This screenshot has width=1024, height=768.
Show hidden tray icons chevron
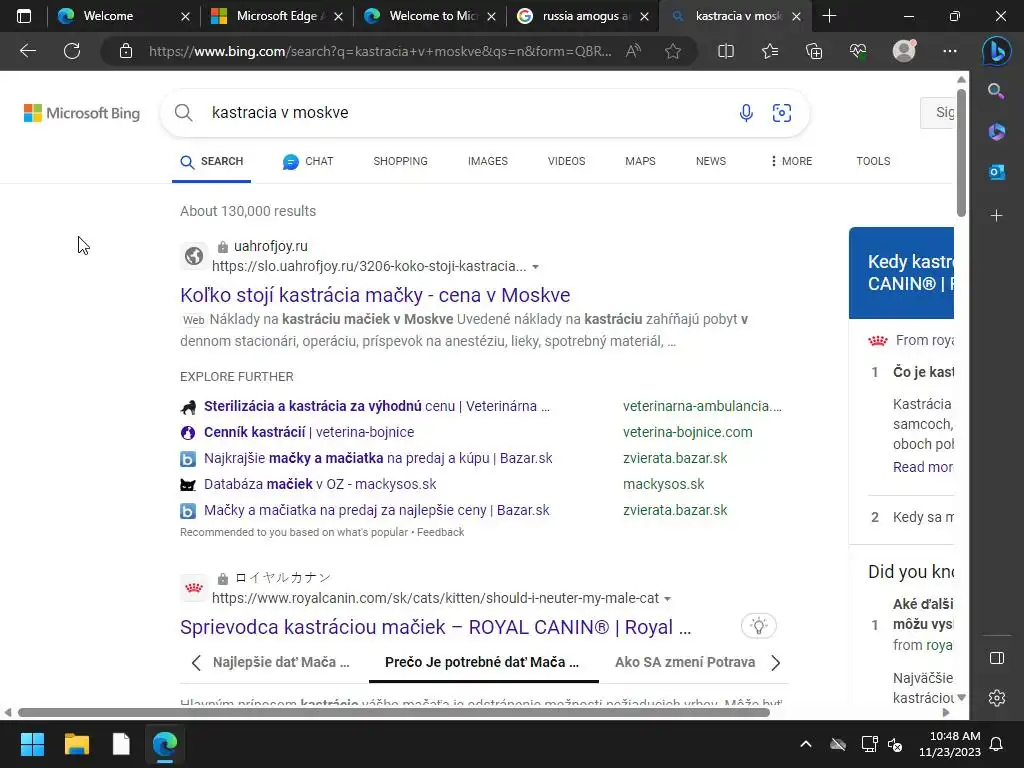click(806, 744)
